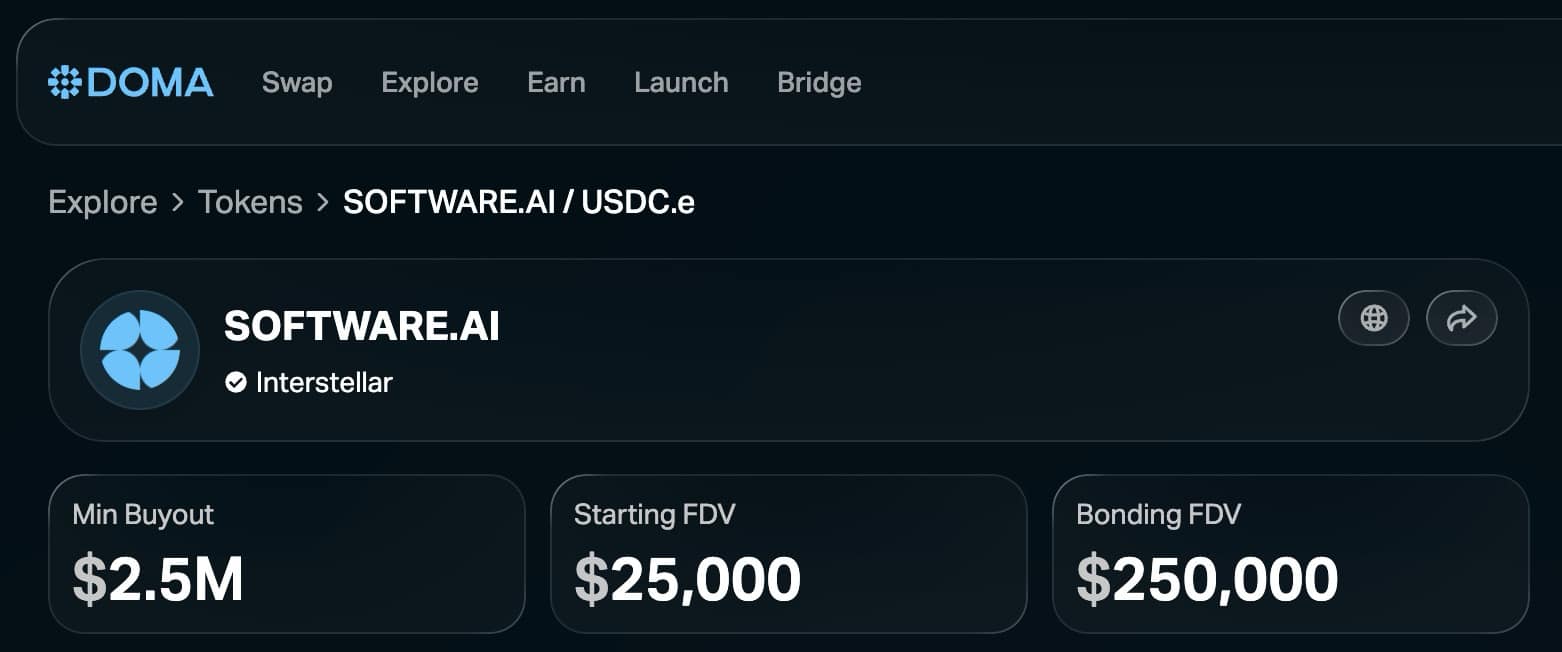Viewport: 1562px width, 652px height.
Task: Select the Earn navigation item
Action: coord(556,83)
